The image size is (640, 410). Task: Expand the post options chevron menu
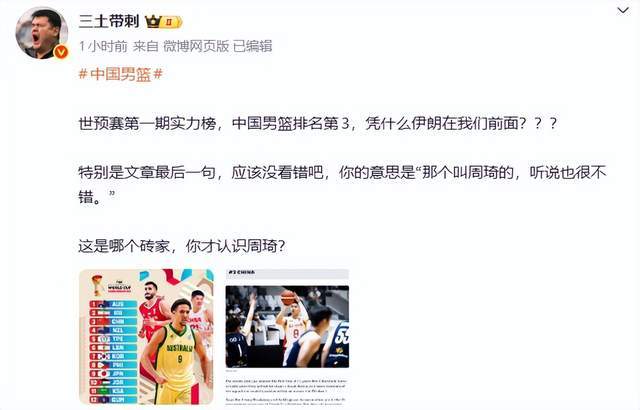click(623, 11)
